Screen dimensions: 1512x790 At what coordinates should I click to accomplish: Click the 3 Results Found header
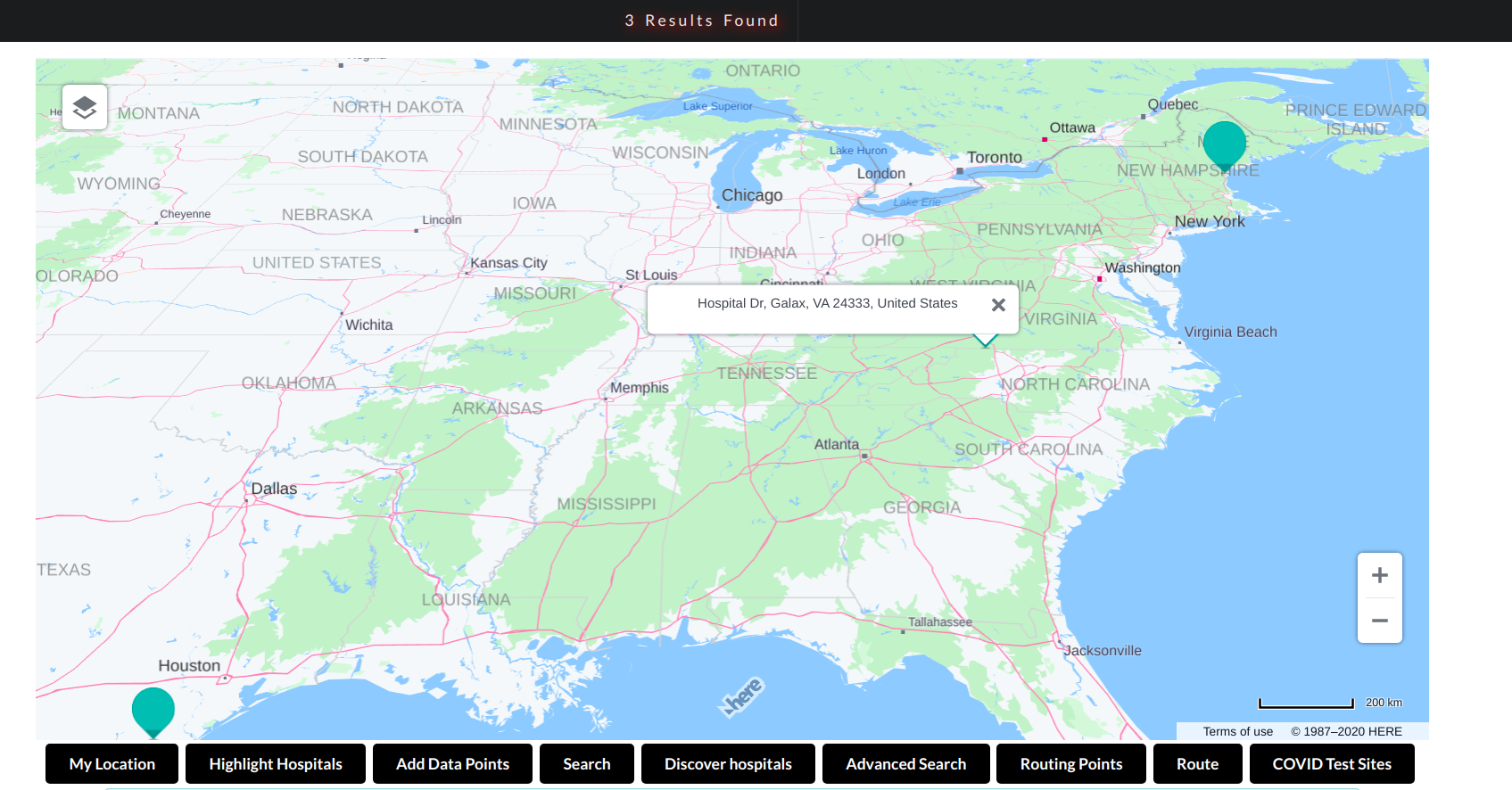tap(702, 21)
